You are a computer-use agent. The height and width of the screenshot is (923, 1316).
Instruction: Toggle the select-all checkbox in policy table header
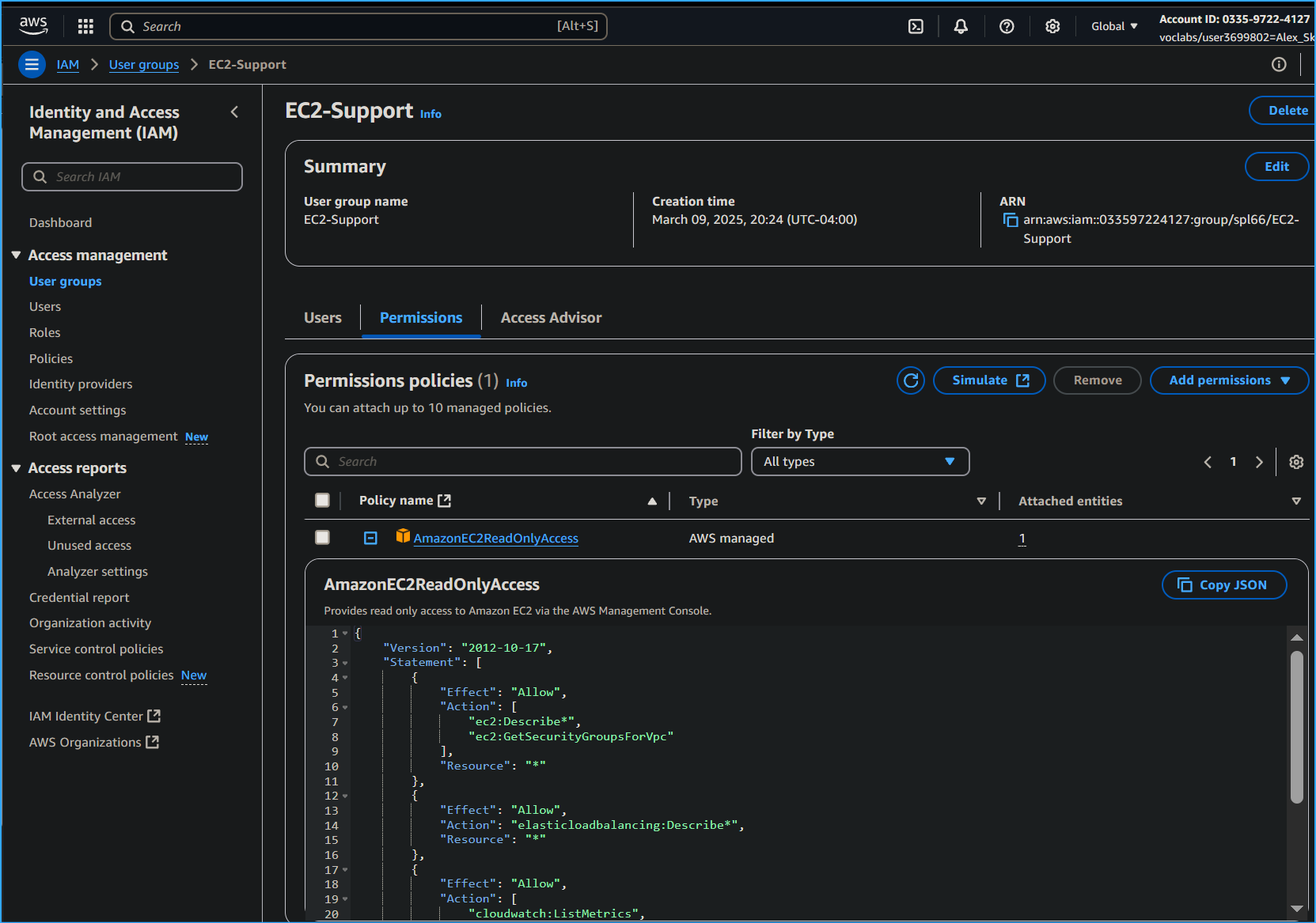(x=322, y=500)
